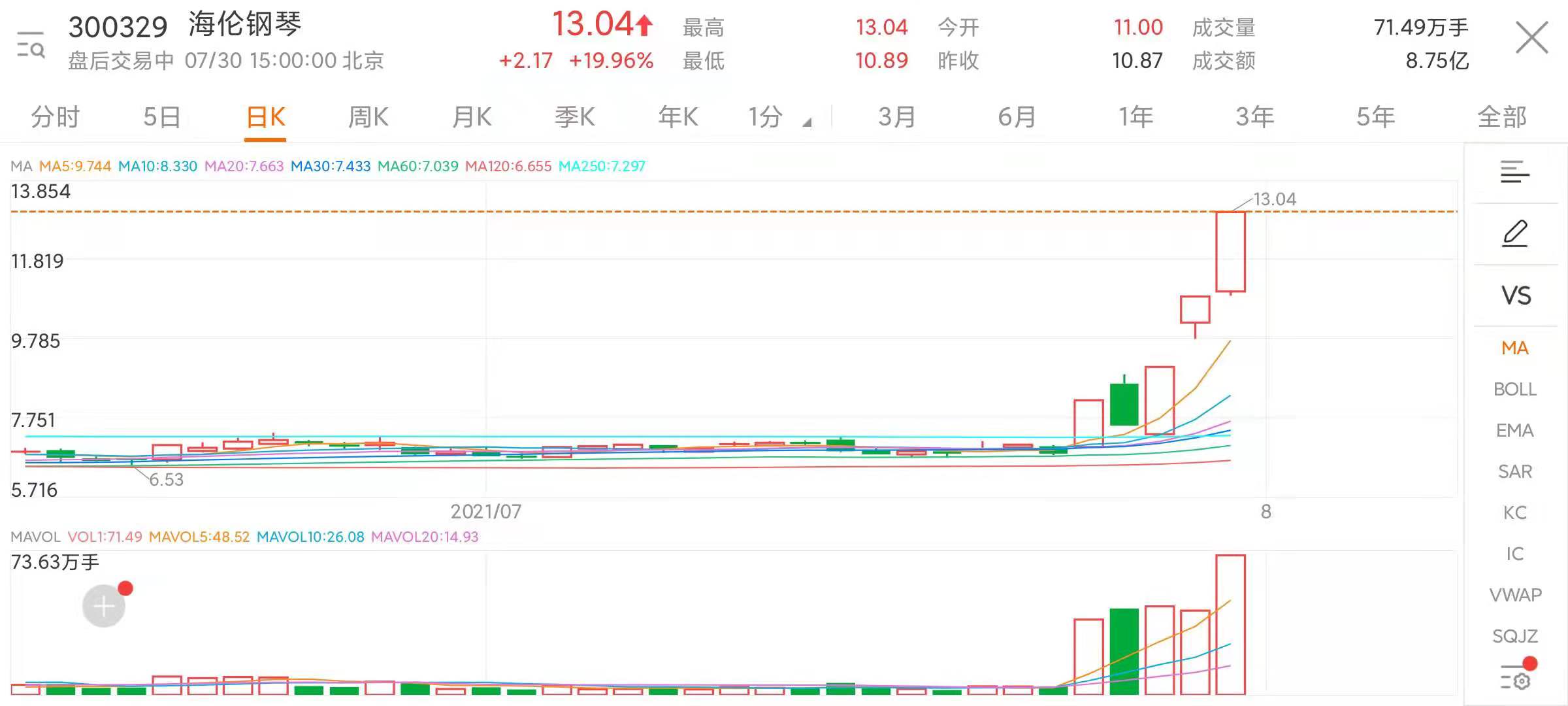Set range to 3年
The image size is (1568, 706).
point(1255,117)
